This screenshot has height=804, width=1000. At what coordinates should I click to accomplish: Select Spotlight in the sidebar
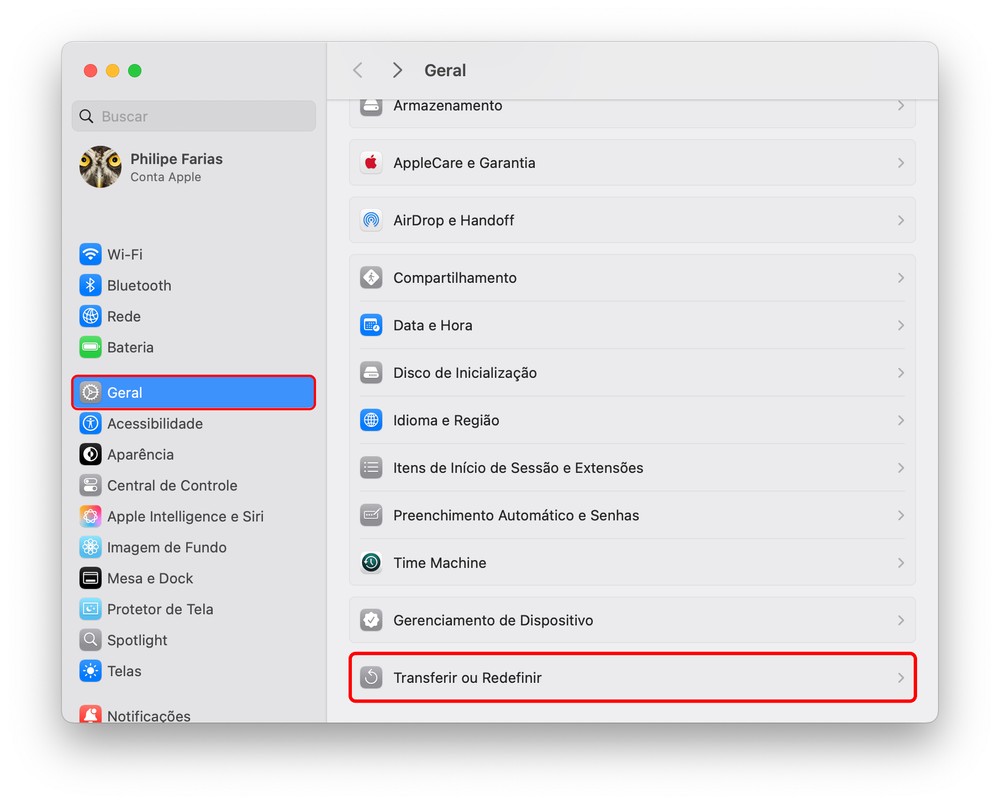(193, 640)
